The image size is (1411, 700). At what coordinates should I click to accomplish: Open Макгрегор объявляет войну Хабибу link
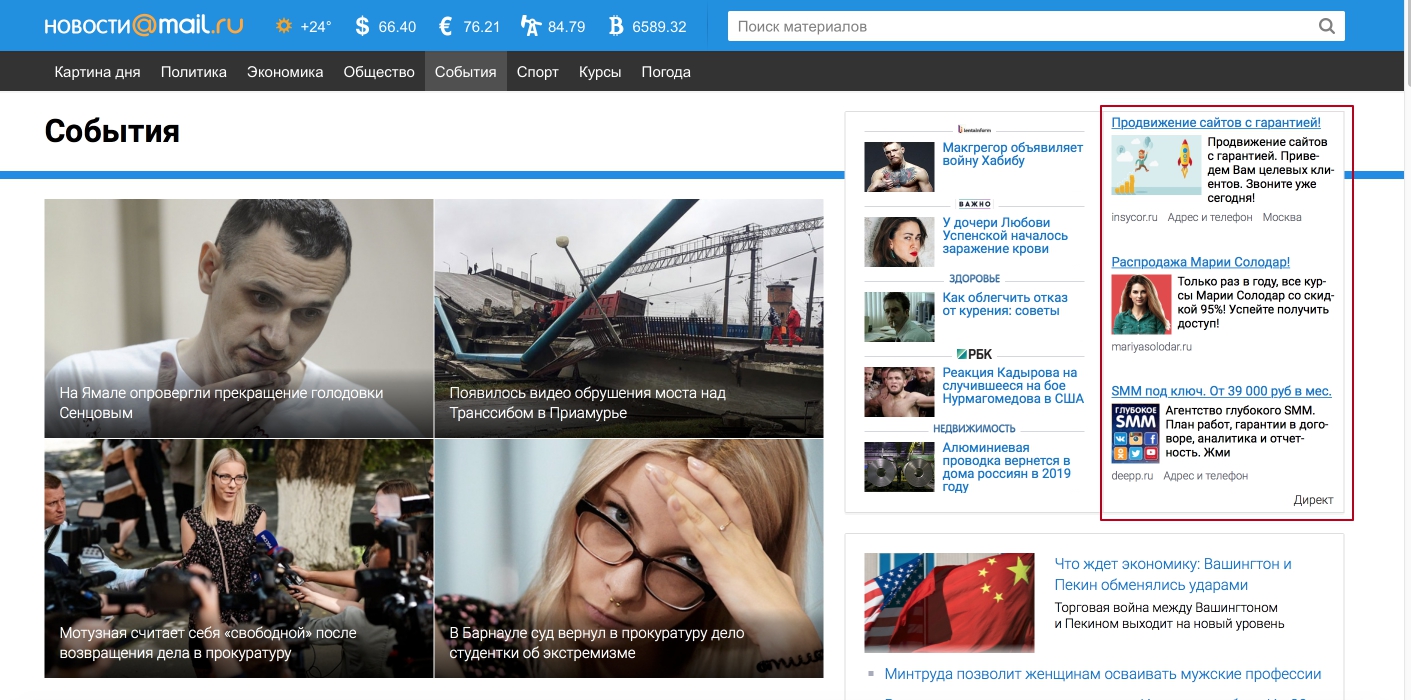point(1012,154)
